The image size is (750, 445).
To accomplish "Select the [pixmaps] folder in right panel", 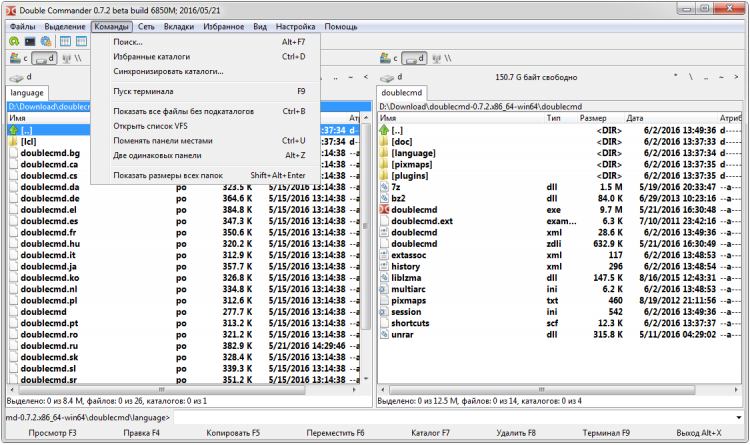I will [560, 165].
